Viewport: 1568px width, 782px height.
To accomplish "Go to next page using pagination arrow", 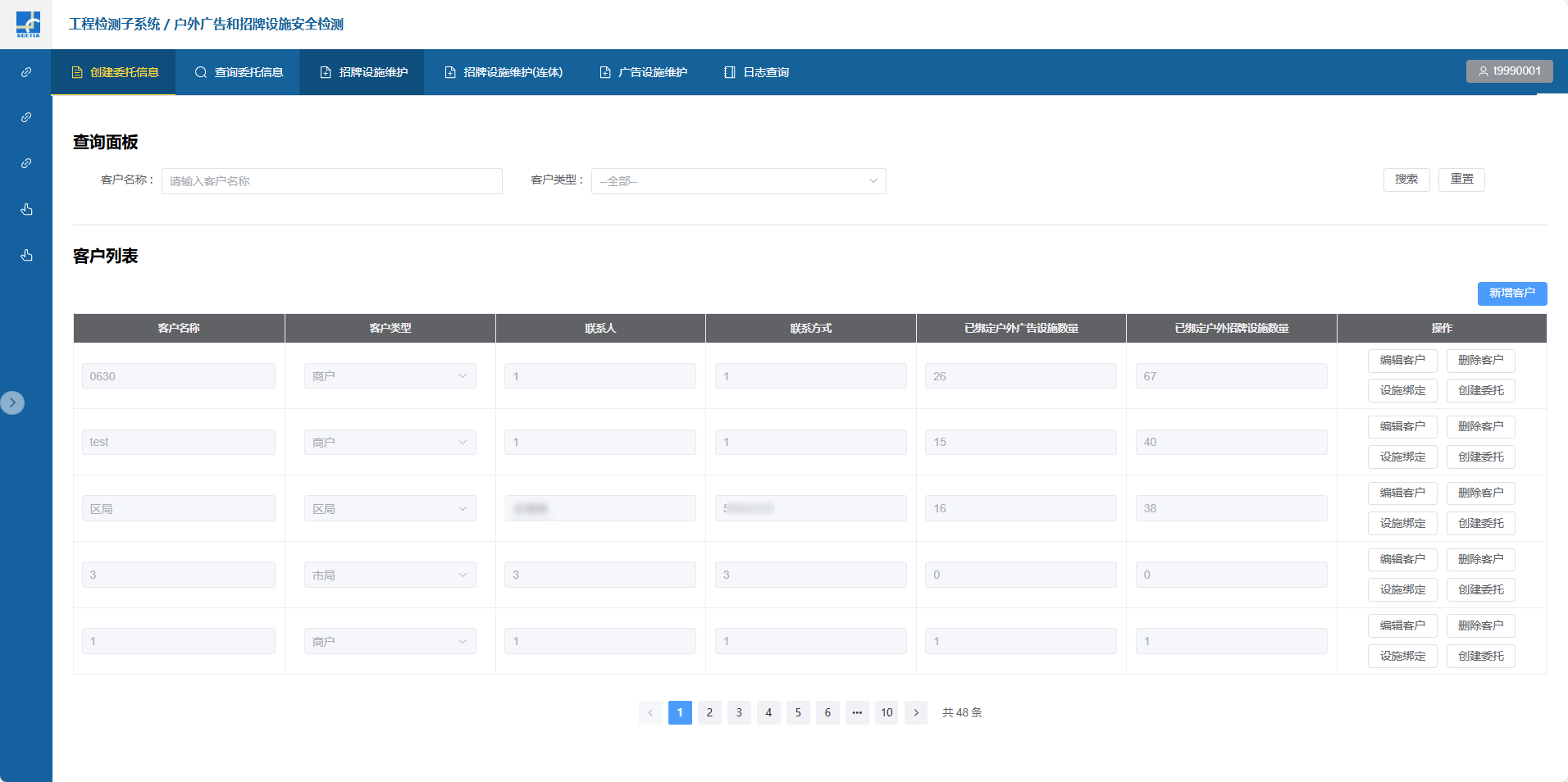I will tap(916, 712).
